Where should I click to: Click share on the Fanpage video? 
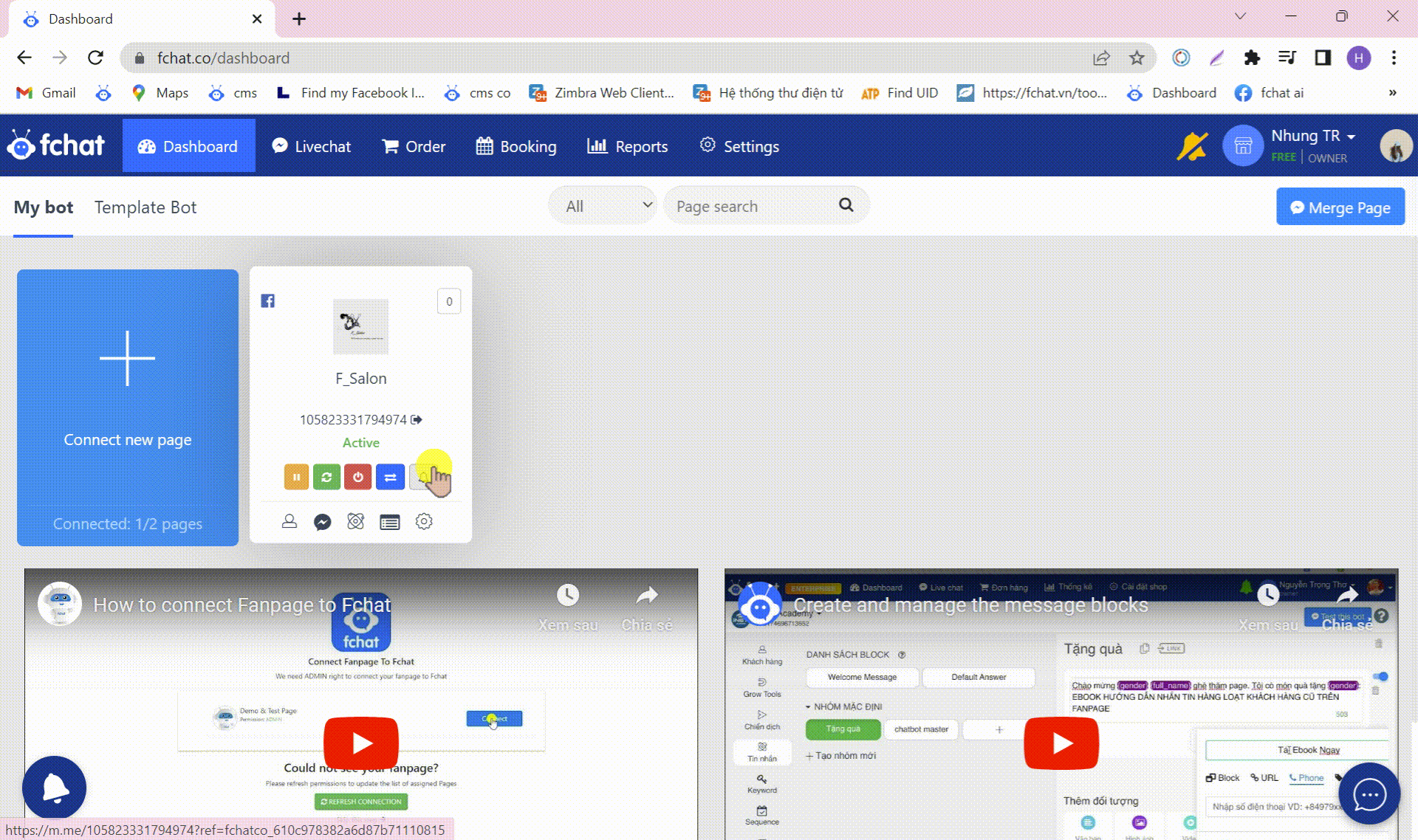[x=647, y=607]
